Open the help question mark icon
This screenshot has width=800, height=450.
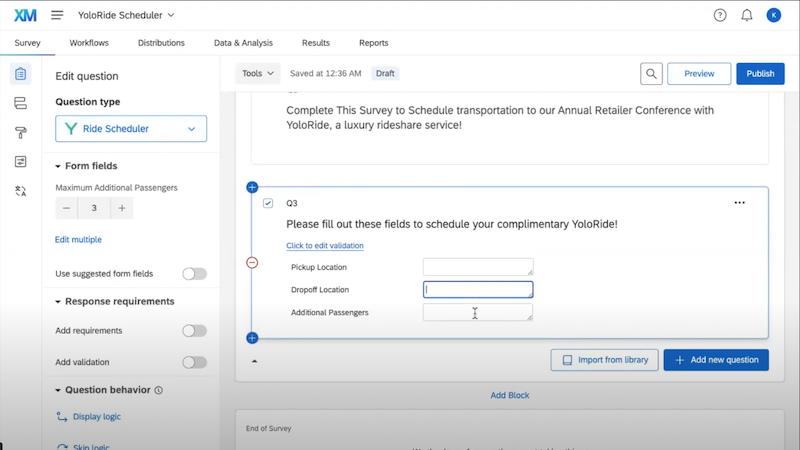click(720, 15)
